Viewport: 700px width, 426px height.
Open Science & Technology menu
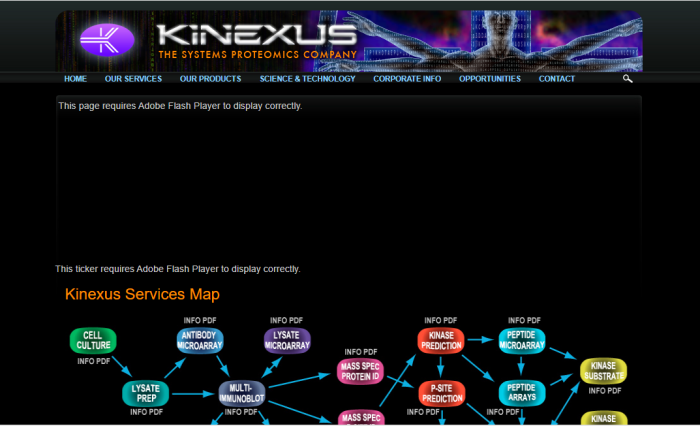pos(308,79)
